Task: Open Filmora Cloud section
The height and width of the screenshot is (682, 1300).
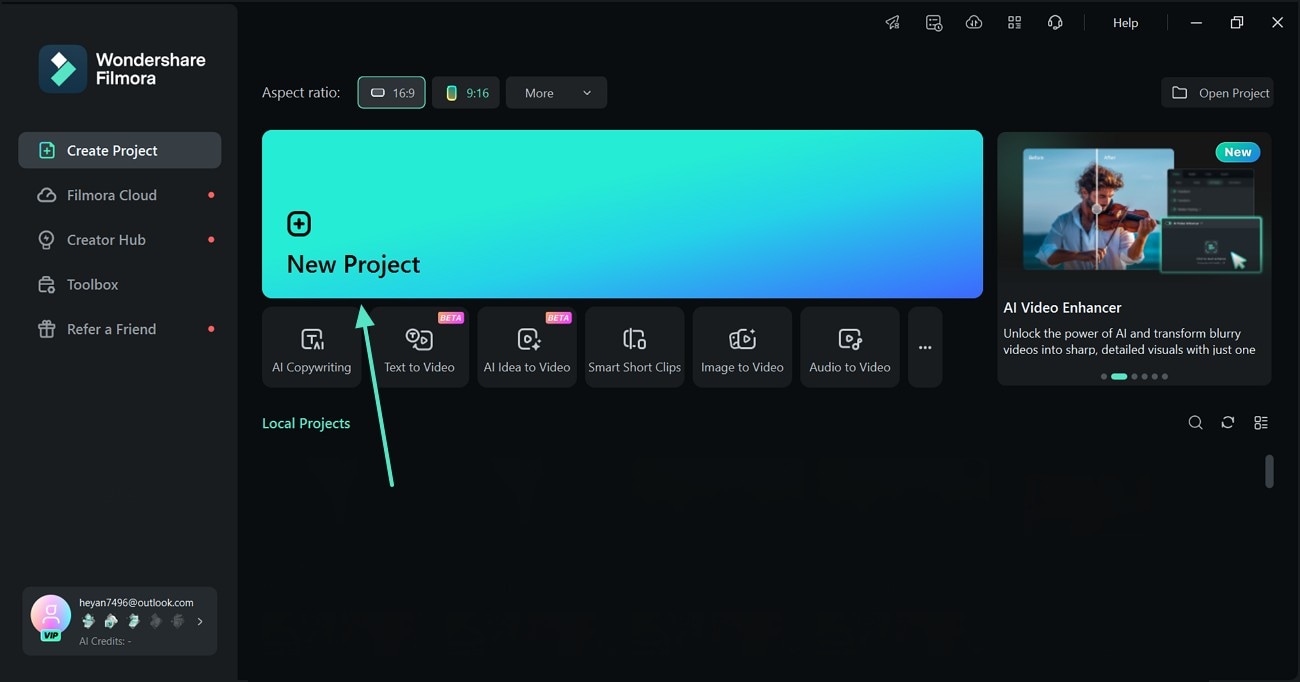Action: click(120, 195)
